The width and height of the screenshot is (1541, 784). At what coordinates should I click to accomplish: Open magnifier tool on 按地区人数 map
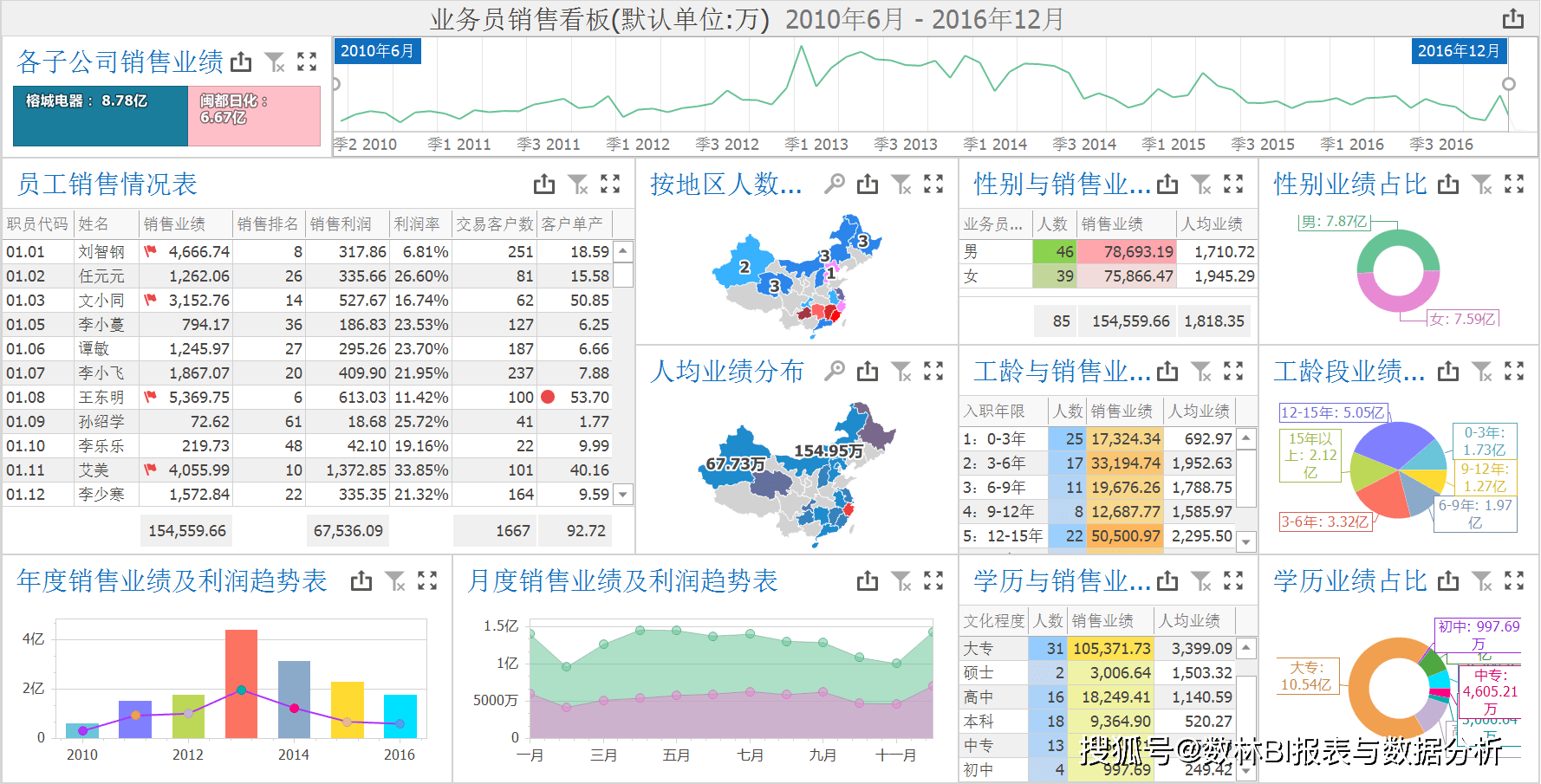click(834, 184)
